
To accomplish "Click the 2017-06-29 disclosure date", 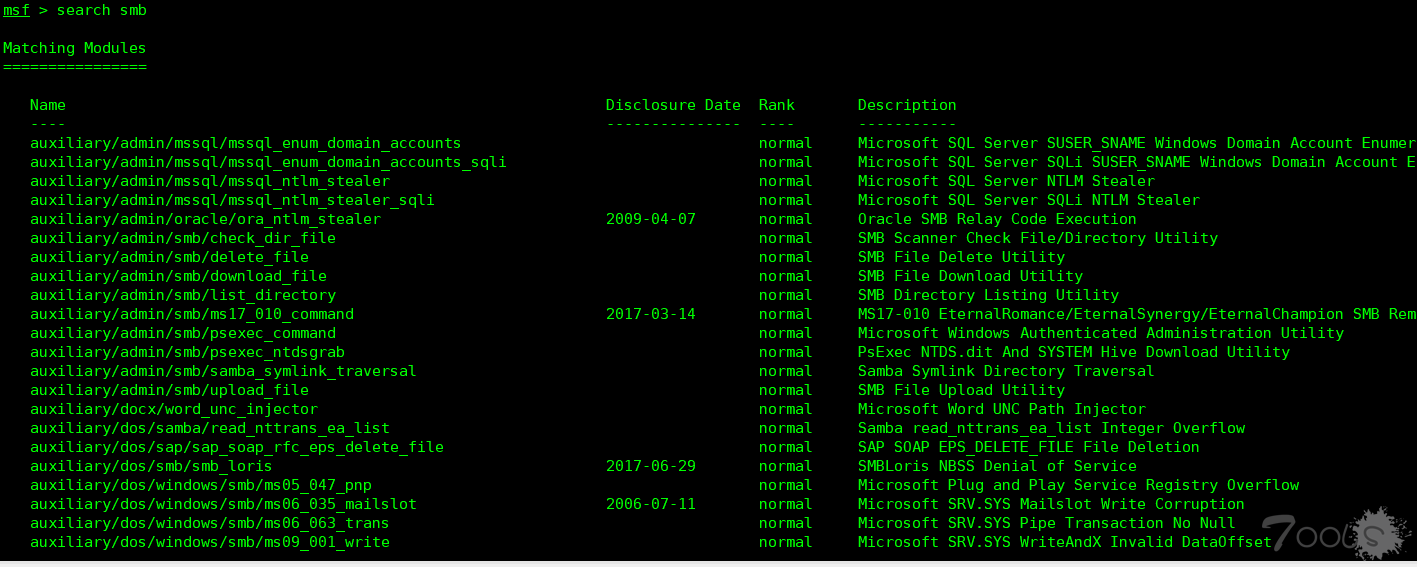I will 651,466.
